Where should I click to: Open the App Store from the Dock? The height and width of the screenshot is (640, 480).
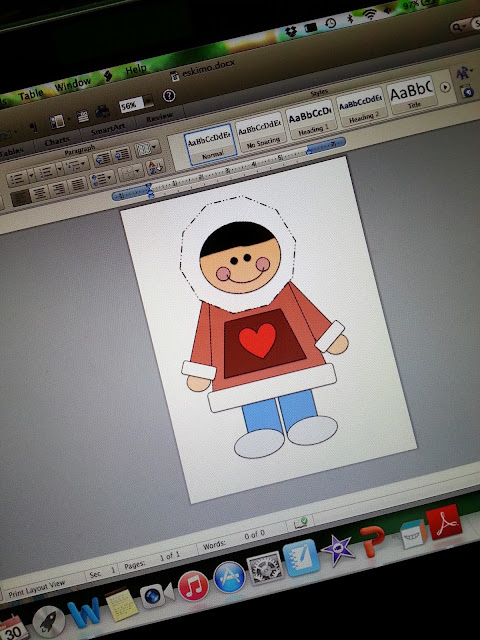click(x=229, y=577)
